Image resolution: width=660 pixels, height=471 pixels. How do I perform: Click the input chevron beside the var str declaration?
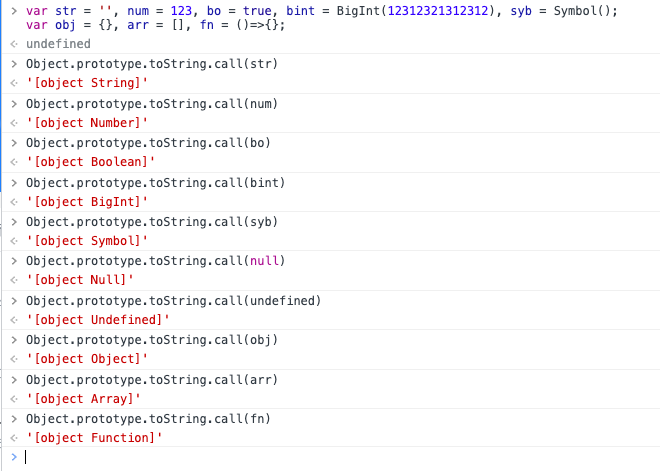click(12, 10)
